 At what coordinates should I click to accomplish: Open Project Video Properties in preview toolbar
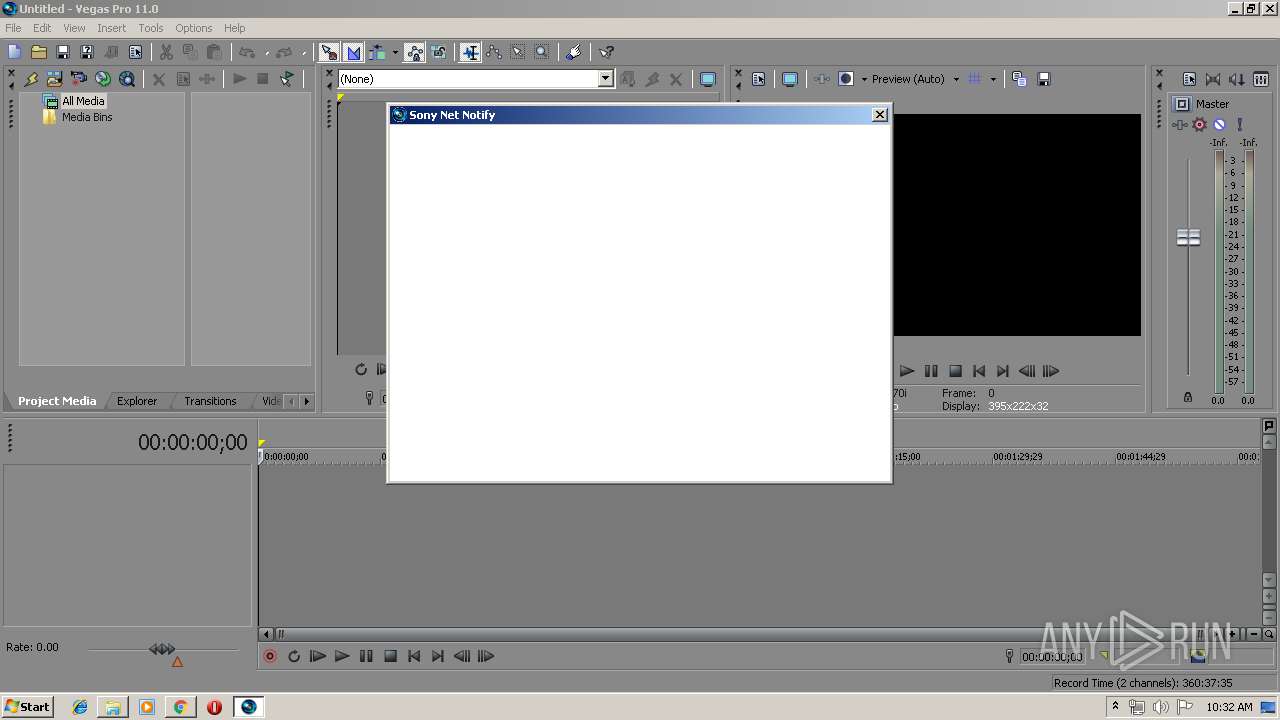[x=758, y=79]
